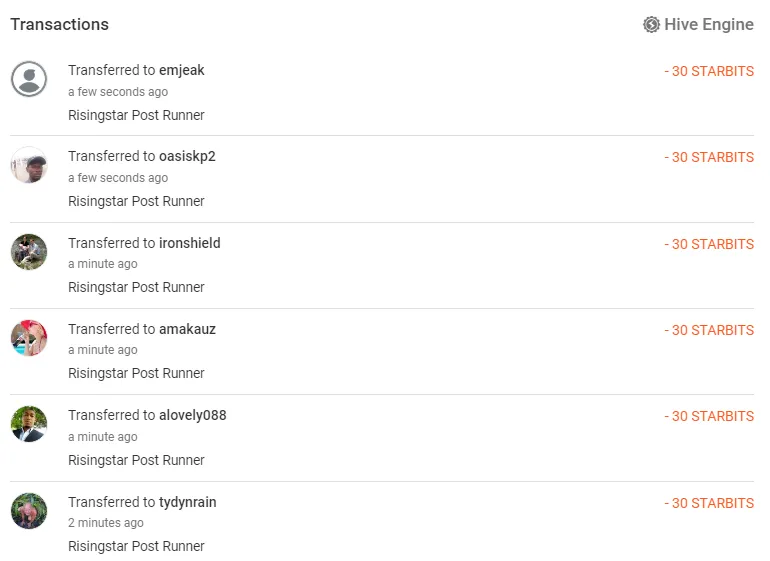Screen dimensions: 770x561
Task: Open the ironshield username link
Action: pos(190,243)
